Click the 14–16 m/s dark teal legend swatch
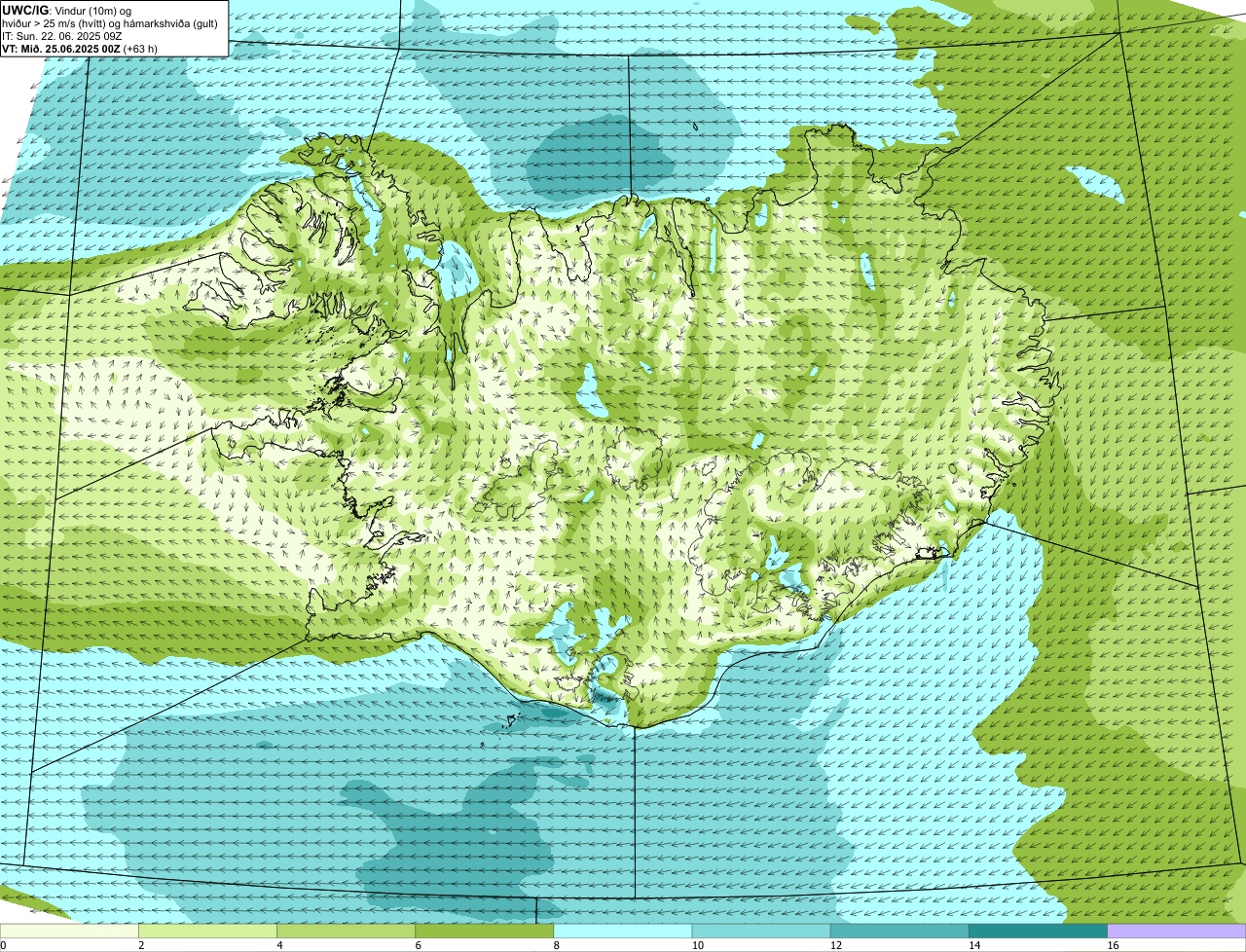The height and width of the screenshot is (952, 1246). tap(1038, 931)
